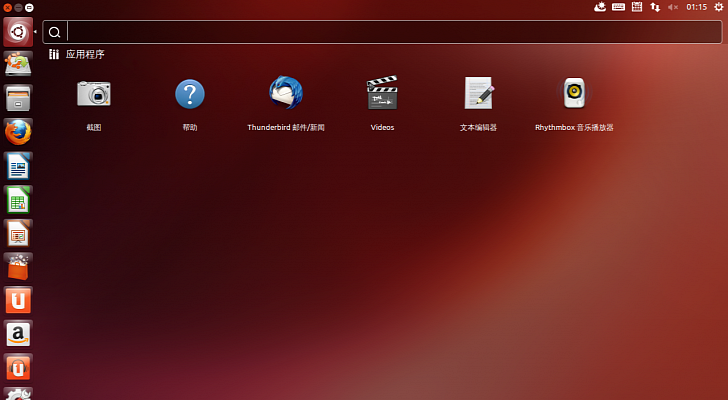
Task: Open Thunderbird mail/news app
Action: [x=286, y=93]
